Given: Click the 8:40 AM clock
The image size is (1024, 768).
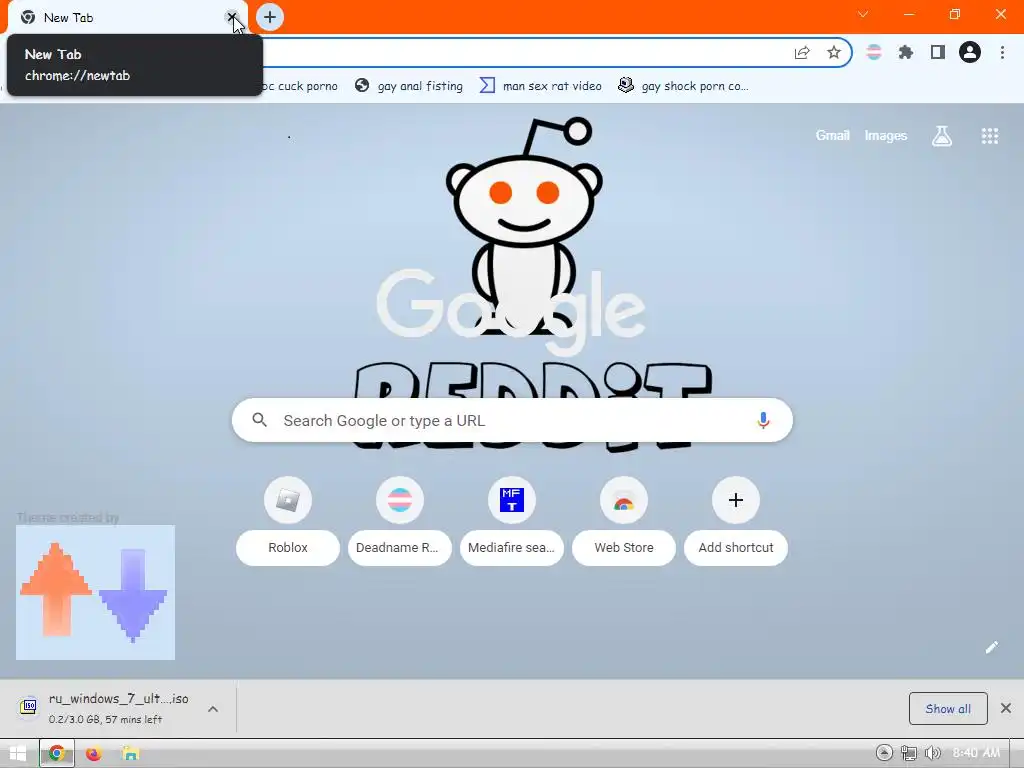Looking at the screenshot, I should [x=976, y=753].
